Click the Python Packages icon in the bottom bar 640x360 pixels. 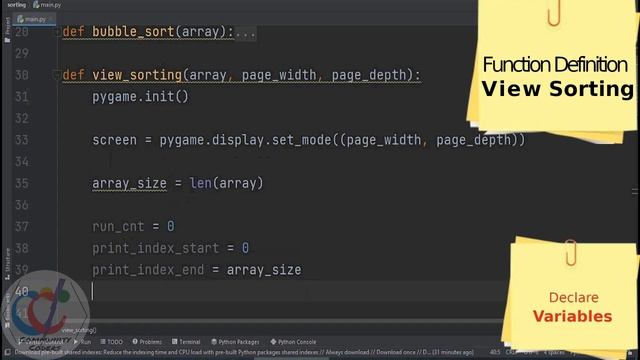[x=214, y=342]
